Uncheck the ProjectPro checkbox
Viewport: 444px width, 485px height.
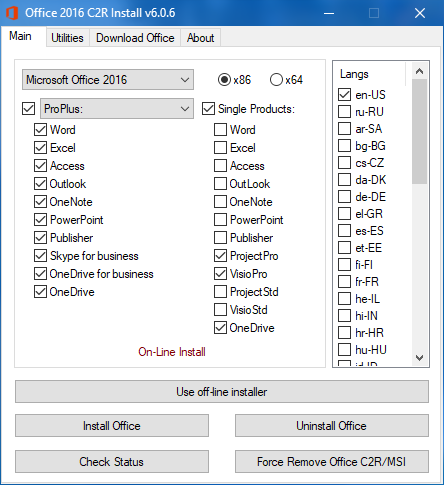click(220, 256)
